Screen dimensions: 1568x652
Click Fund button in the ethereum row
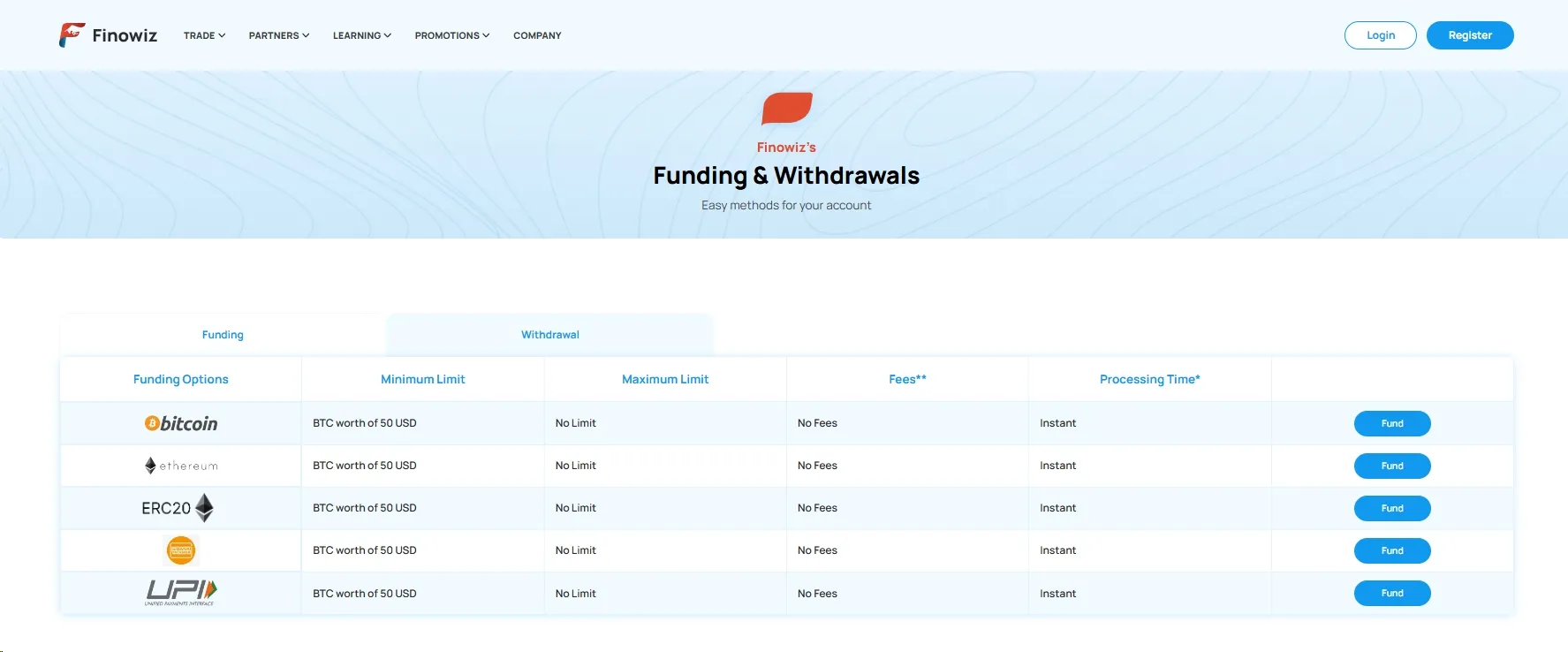tap(1392, 466)
